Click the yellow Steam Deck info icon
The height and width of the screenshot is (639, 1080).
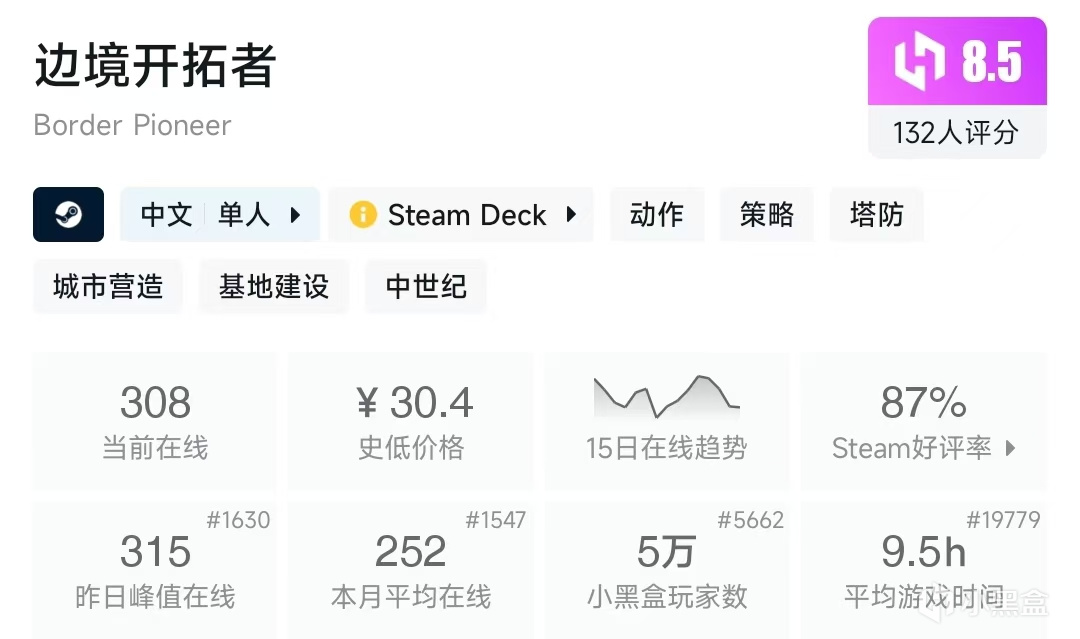click(363, 215)
